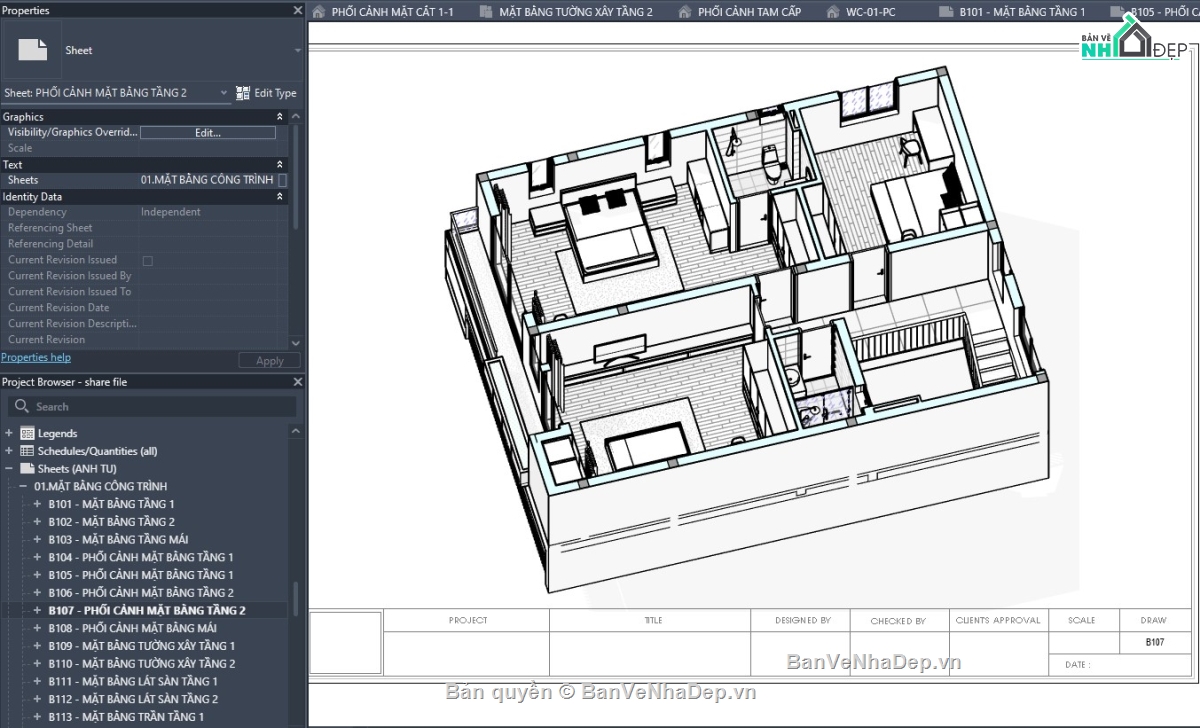Select B107 - PHỐI CẢNH MẶT BẰNG TẦNG 2 sheet
Viewport: 1200px width, 728px height.
click(147, 610)
